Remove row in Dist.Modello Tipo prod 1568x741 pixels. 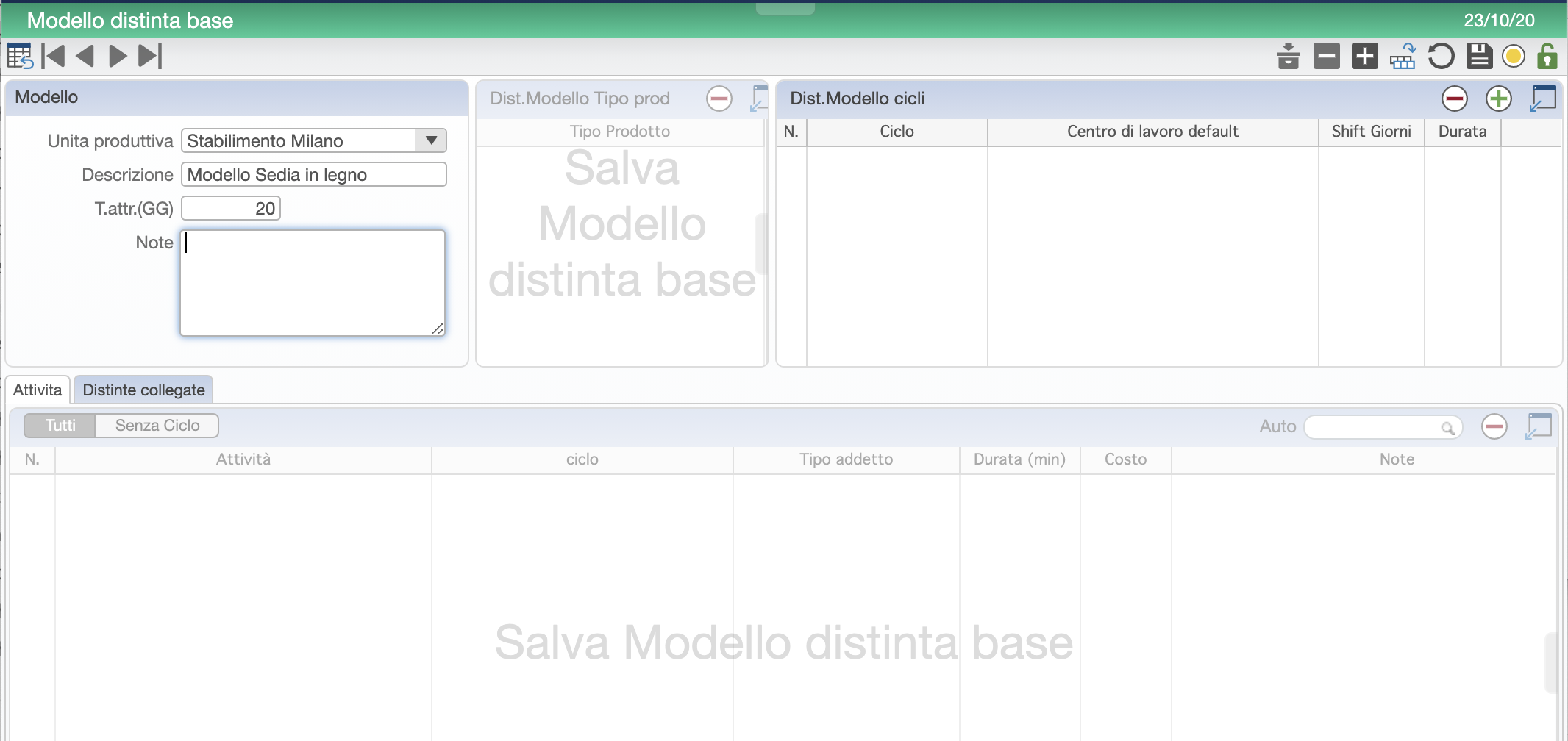[719, 99]
